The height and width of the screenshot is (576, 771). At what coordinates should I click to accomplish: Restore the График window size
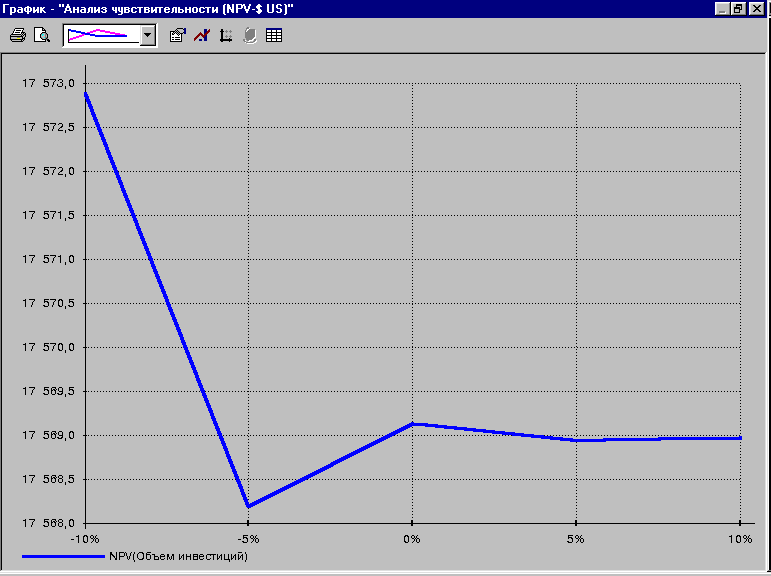pos(739,9)
